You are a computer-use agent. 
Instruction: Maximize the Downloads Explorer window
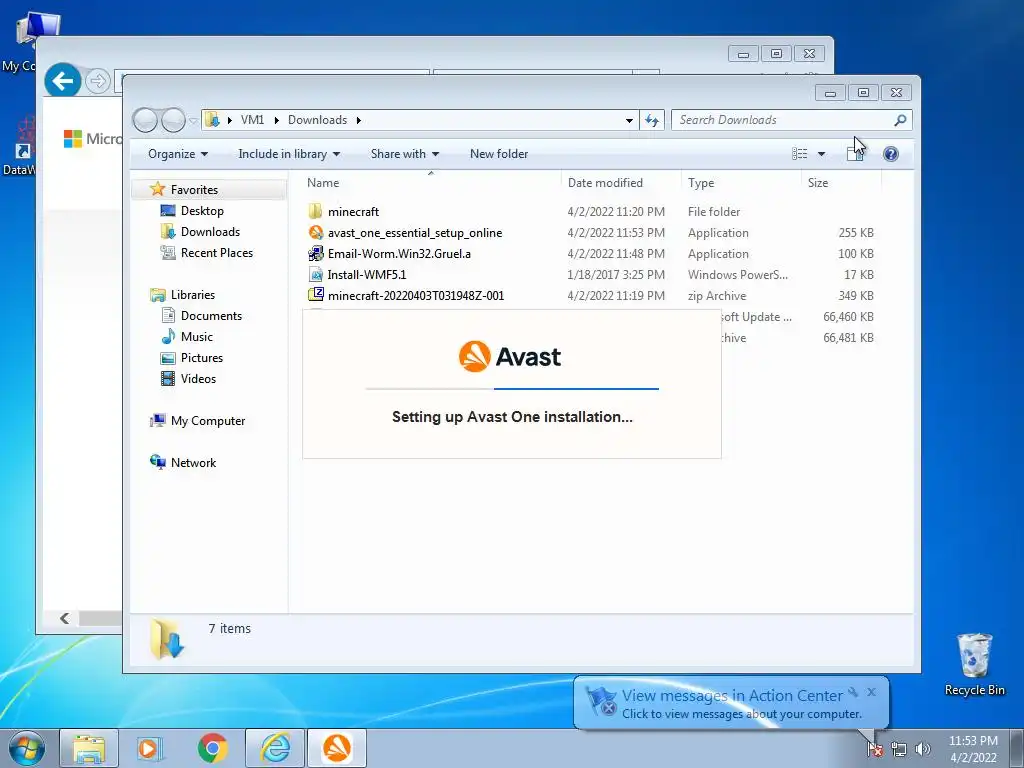(x=863, y=93)
